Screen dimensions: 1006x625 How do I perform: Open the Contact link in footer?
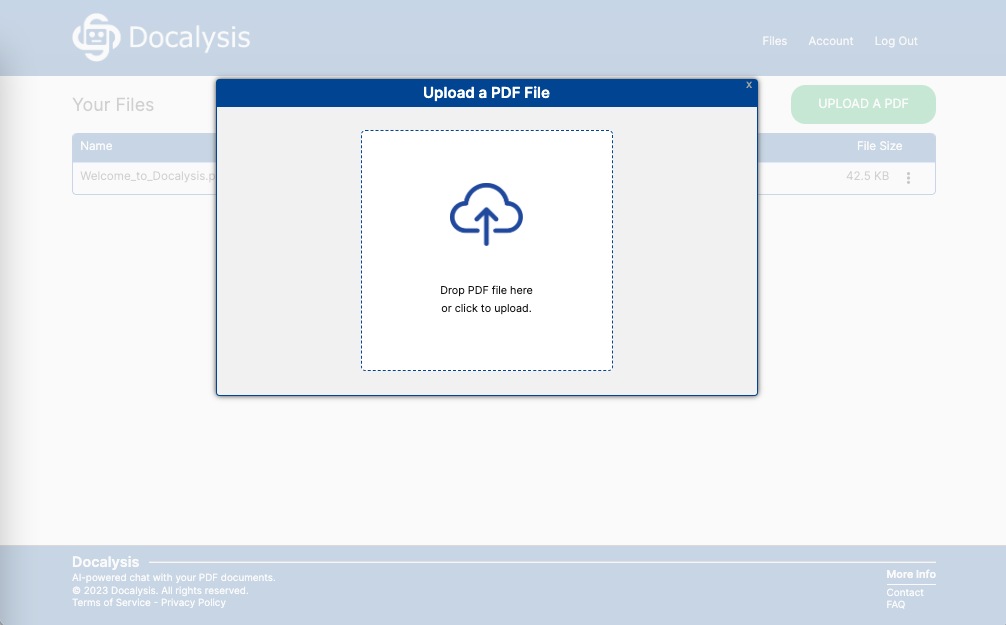click(x=905, y=592)
